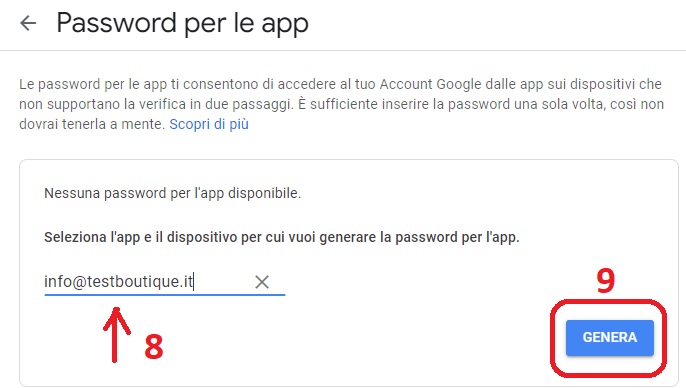686x388 pixels.
Task: Click the Password per le app title
Action: (182, 23)
